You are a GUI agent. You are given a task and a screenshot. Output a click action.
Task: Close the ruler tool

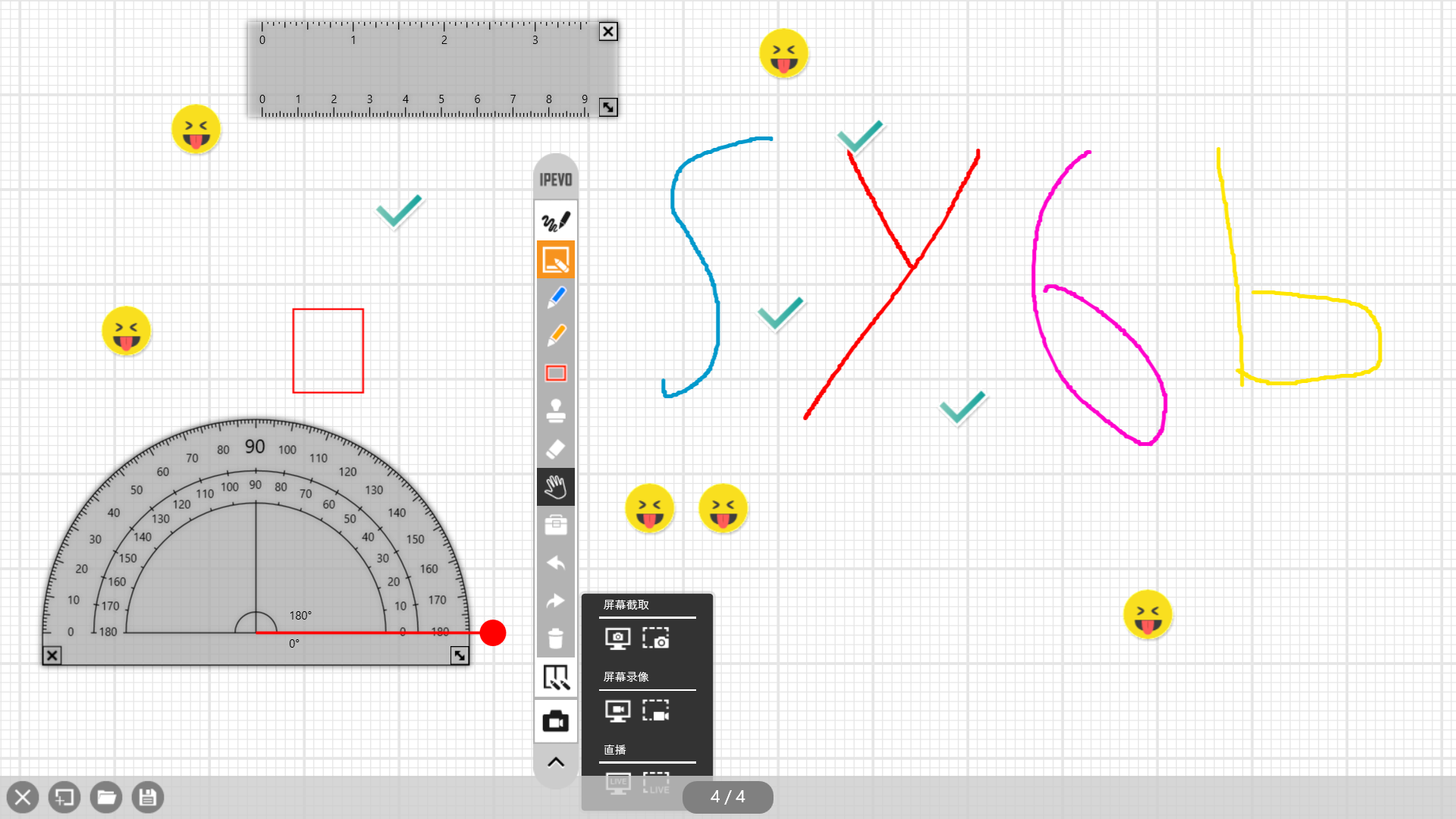[608, 31]
